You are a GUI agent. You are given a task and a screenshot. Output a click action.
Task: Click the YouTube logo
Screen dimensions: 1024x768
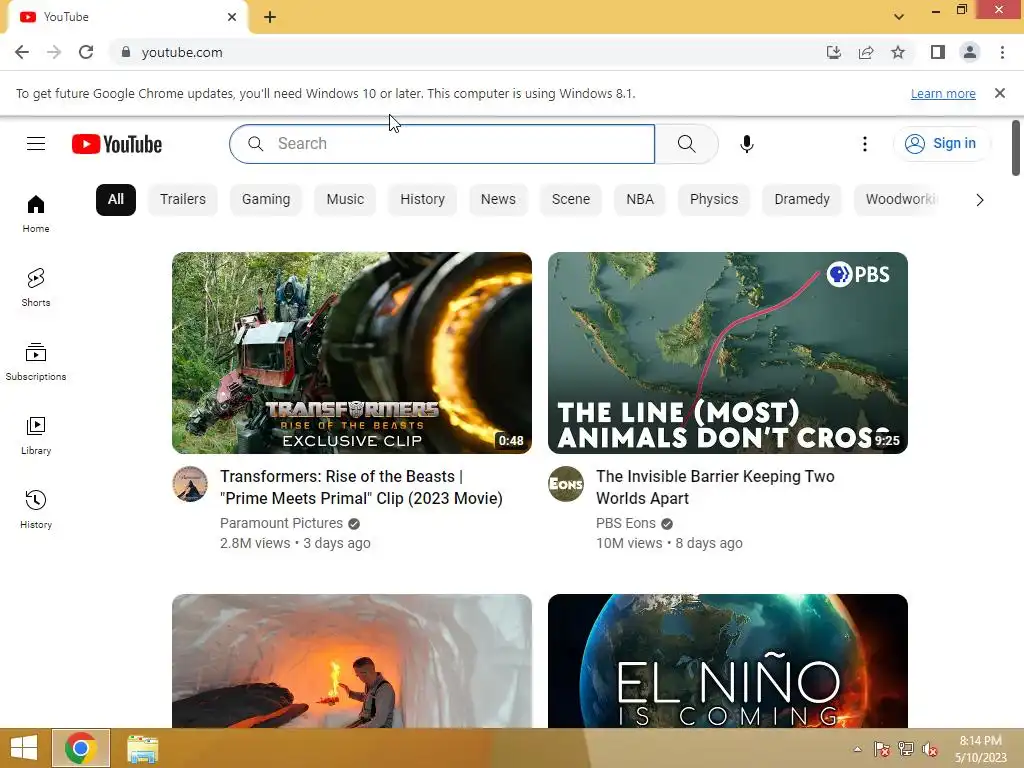coord(117,144)
